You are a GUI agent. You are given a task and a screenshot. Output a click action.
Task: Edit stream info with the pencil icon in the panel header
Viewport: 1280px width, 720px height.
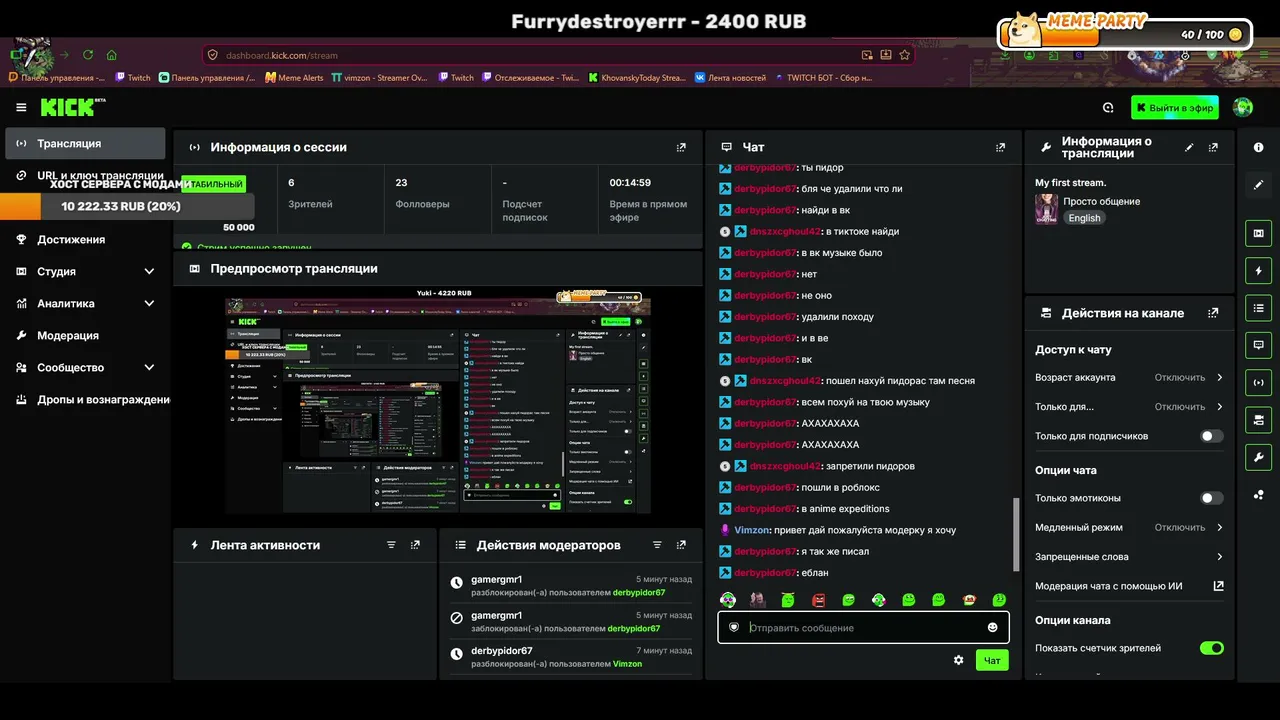[x=1189, y=147]
